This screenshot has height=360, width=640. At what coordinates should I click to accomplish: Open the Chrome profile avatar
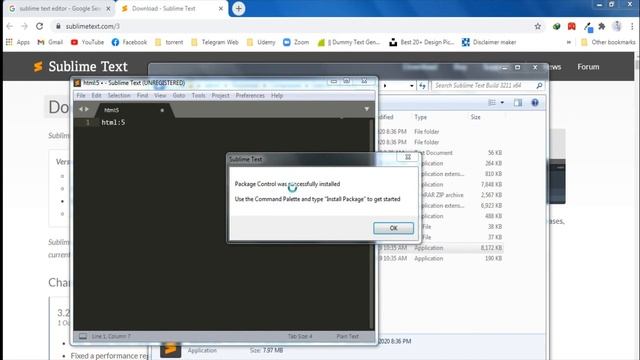617,26
